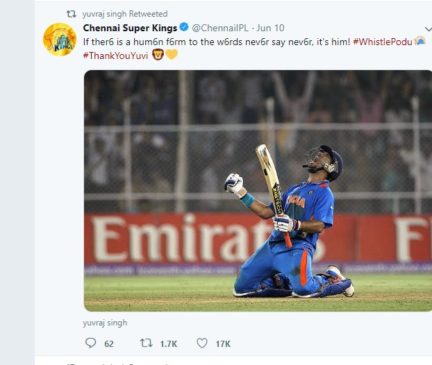Visit the @ChennaiIPL handle
Screen dimensions: 432x365
(220, 28)
